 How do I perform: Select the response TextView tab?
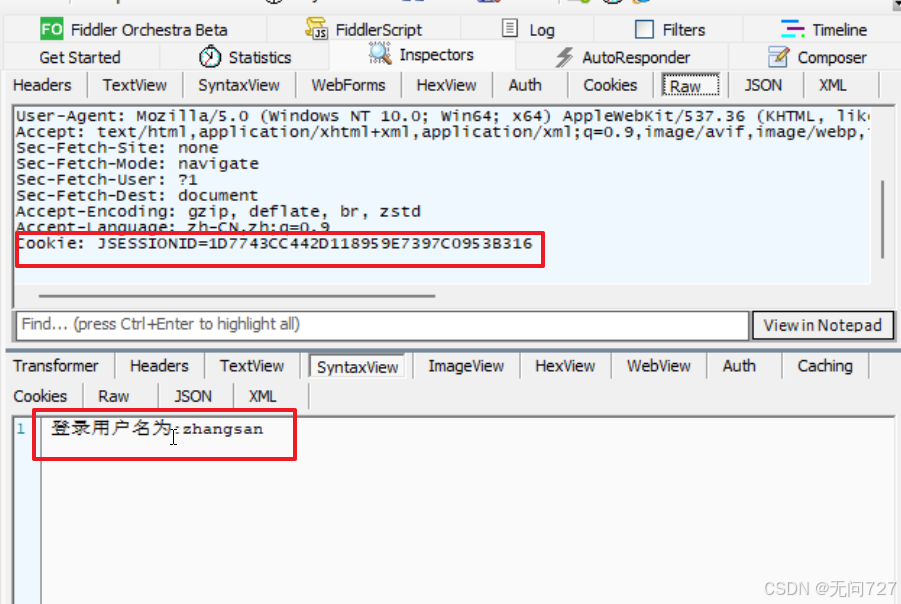(x=252, y=366)
